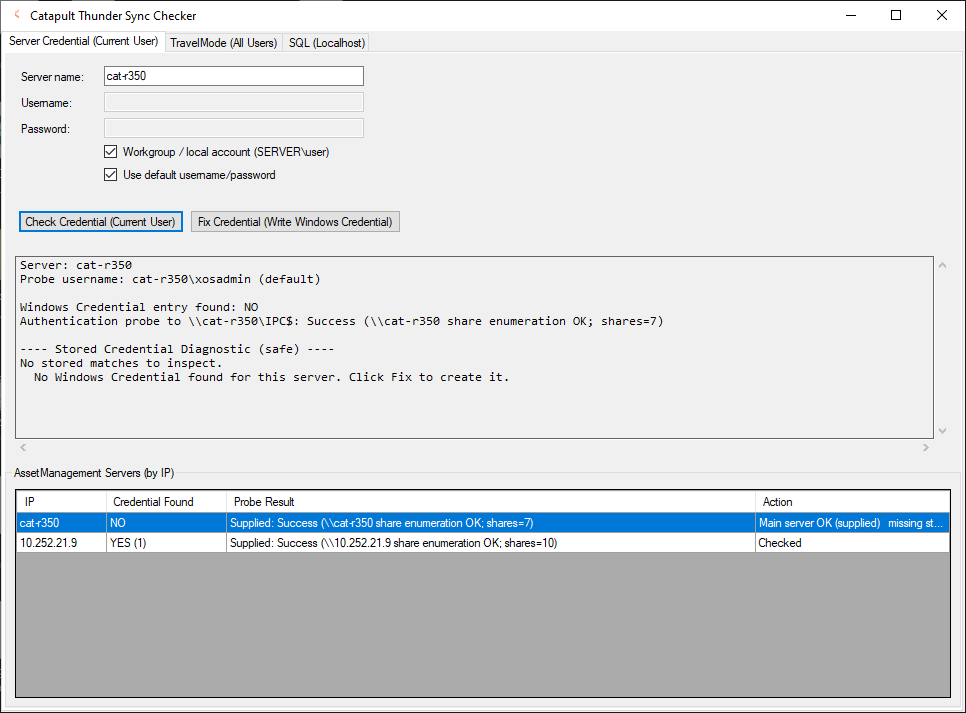
Task: Maximize the Sync Checker window
Action: [x=896, y=15]
